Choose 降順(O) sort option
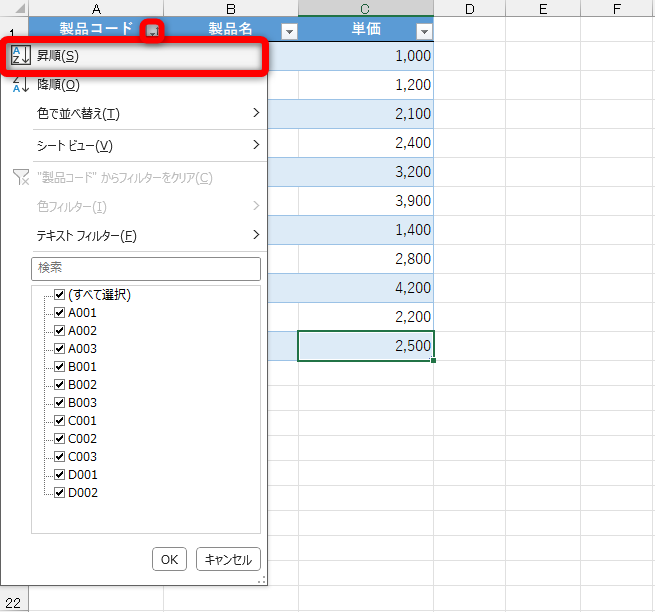The height and width of the screenshot is (612, 655). coord(134,84)
